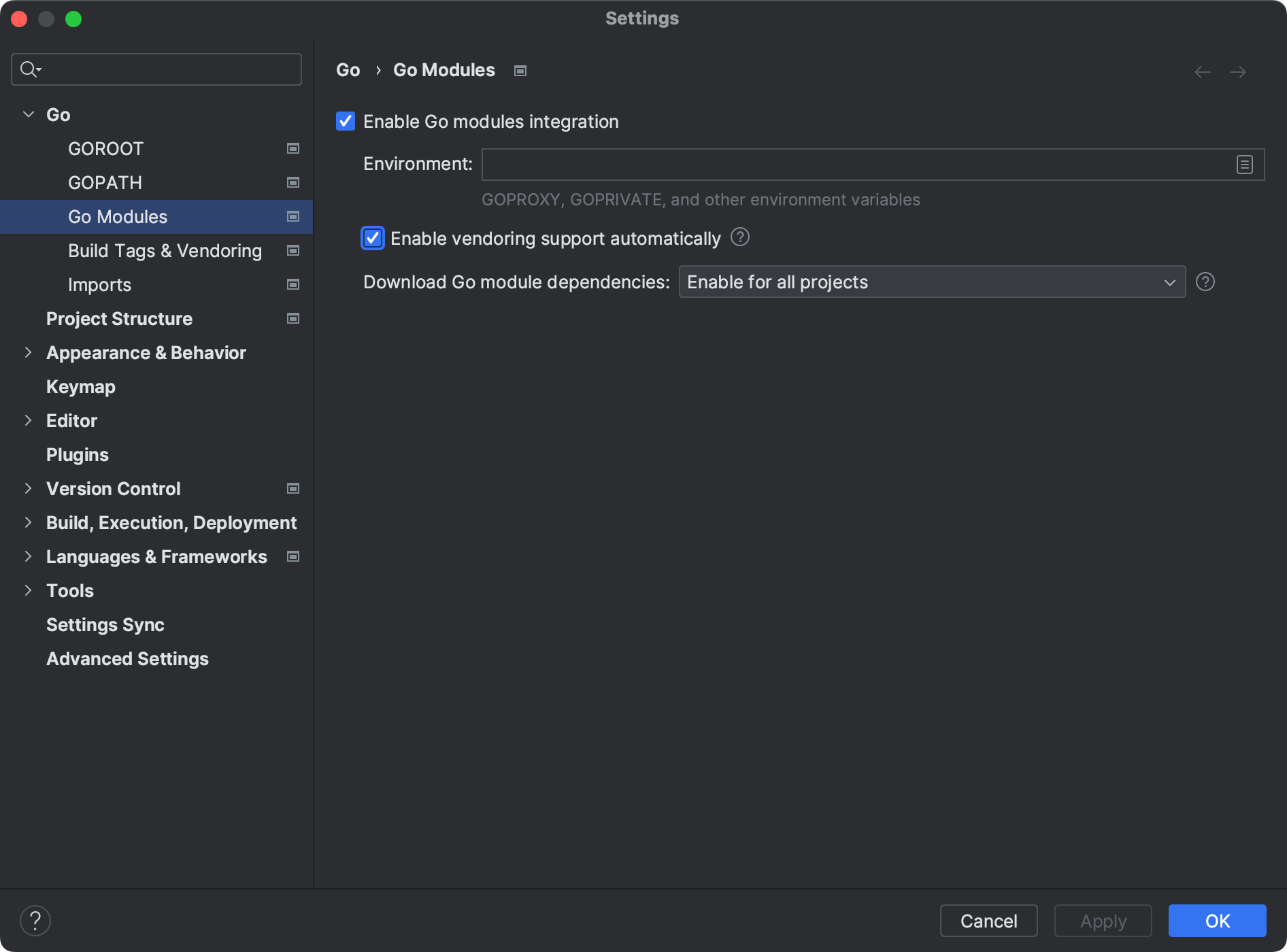Click the Cancel button

(988, 921)
